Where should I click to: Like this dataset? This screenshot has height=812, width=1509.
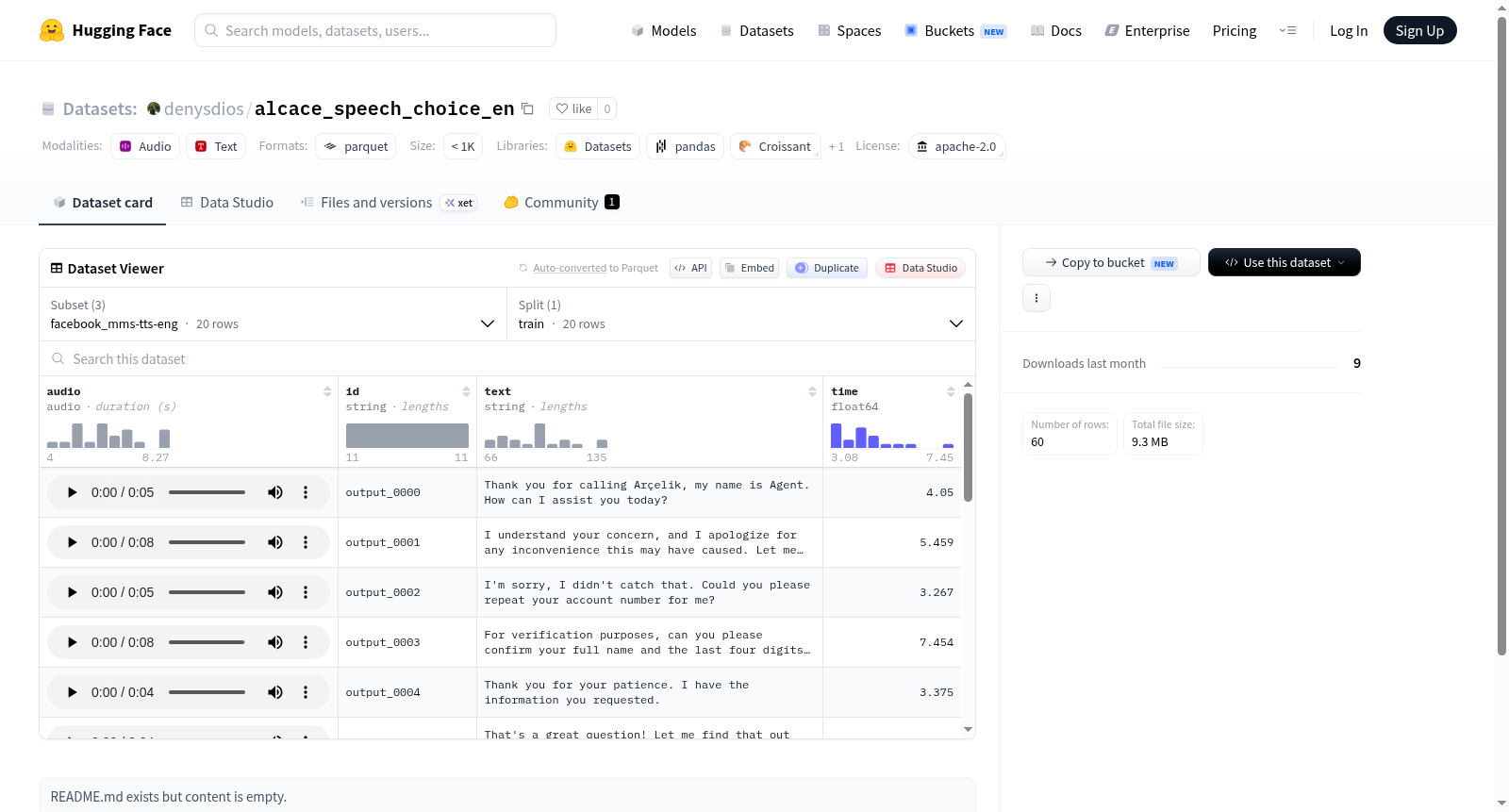click(573, 108)
